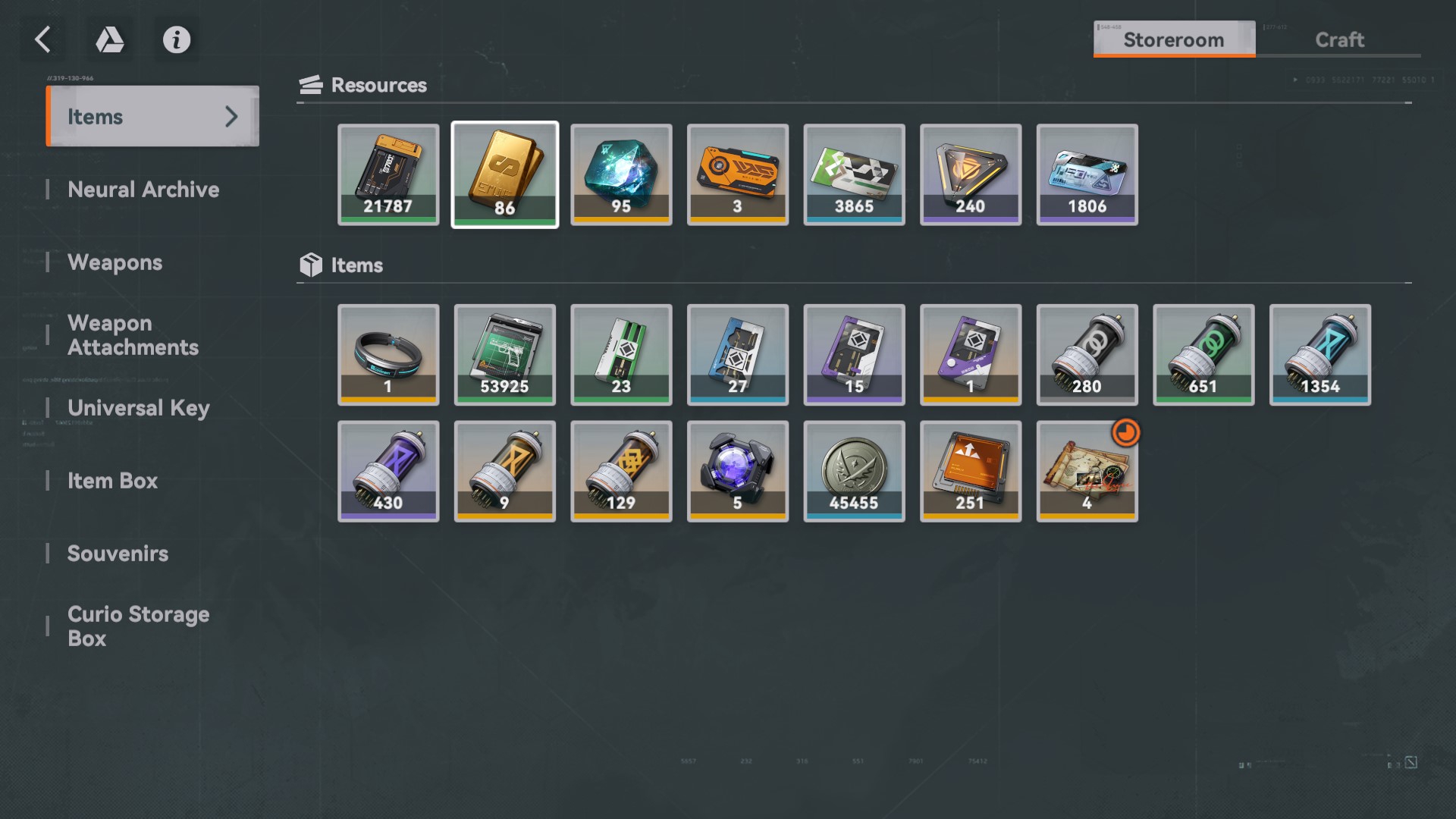Select the teal crystal resource with 95
Viewport: 1456px width, 819px height.
[621, 174]
